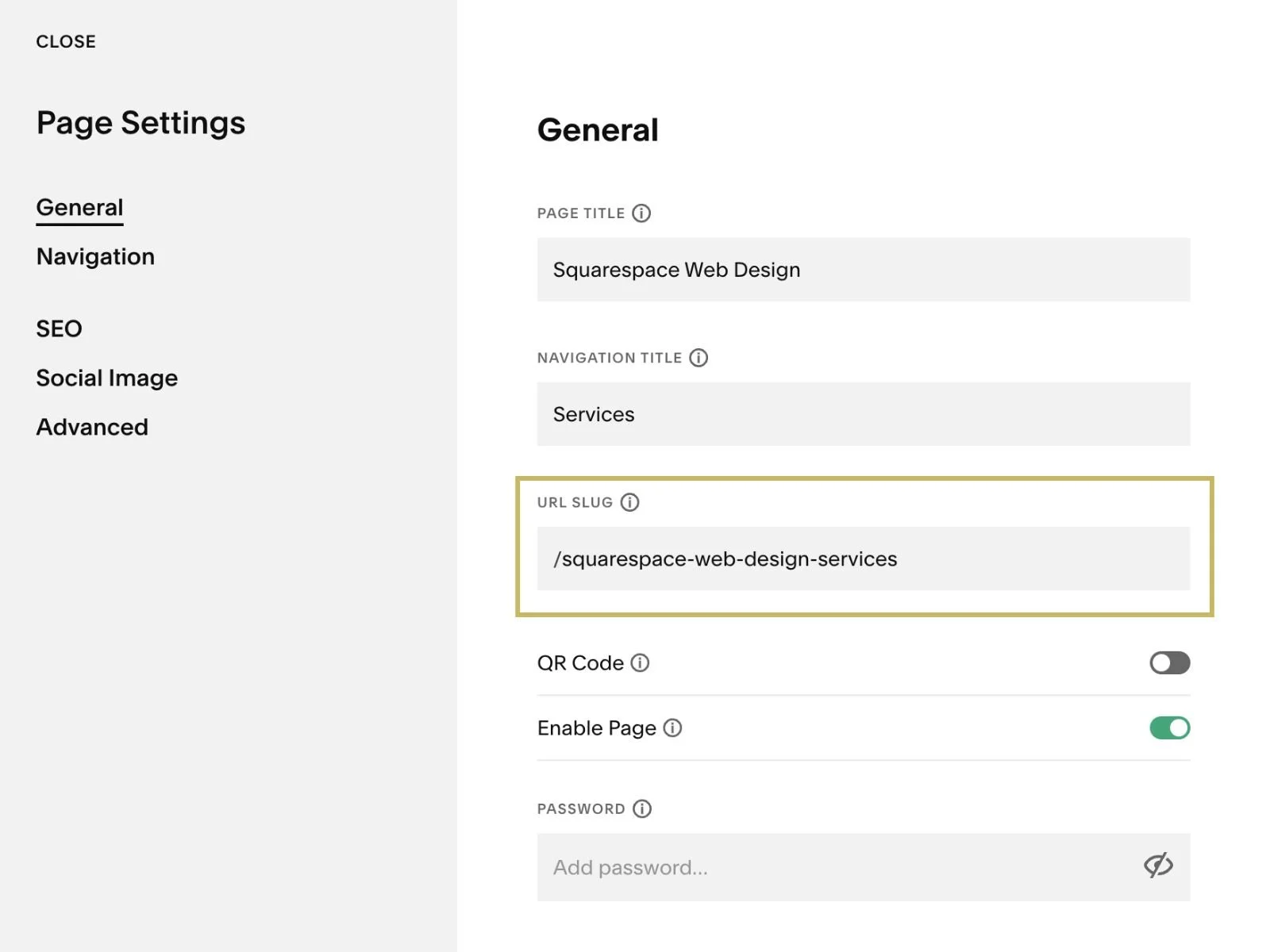The height and width of the screenshot is (952, 1270).
Task: Go to the Social Image tab
Action: coord(106,378)
